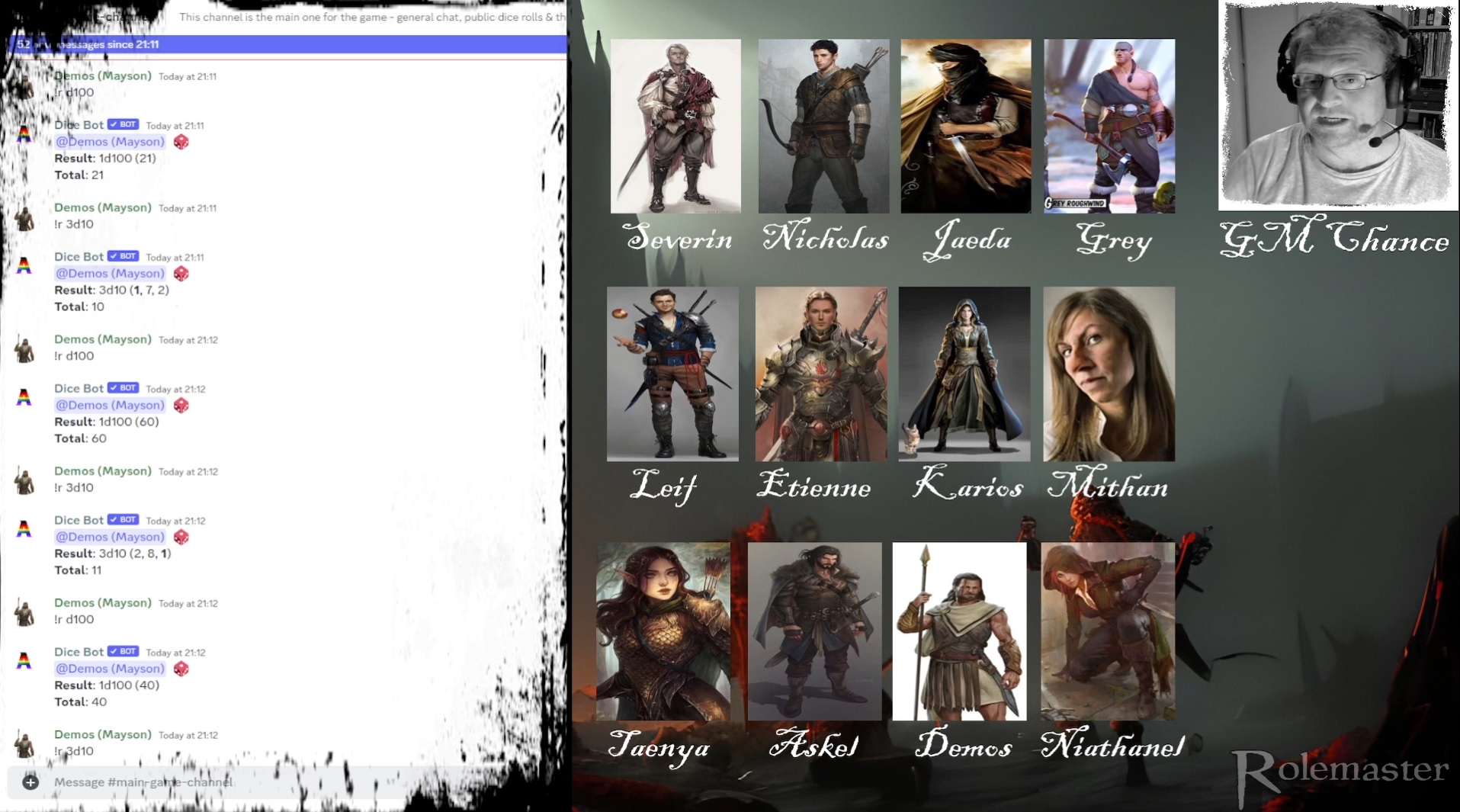This screenshot has width=1460, height=812.
Task: Select the Grey character portrait
Action: pos(1109,126)
